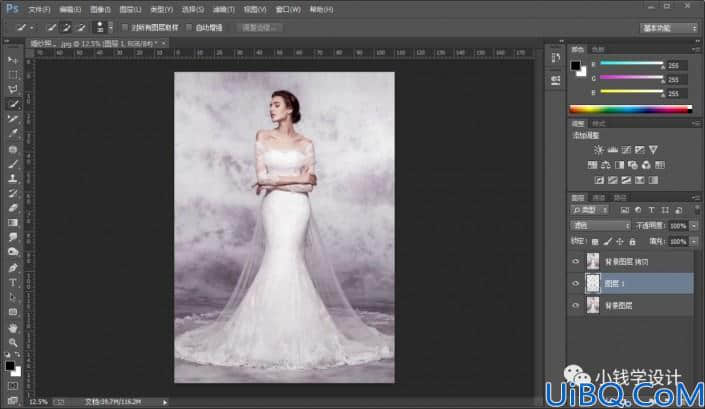Hide the top background copy layer
This screenshot has height=409, width=705.
tap(576, 261)
